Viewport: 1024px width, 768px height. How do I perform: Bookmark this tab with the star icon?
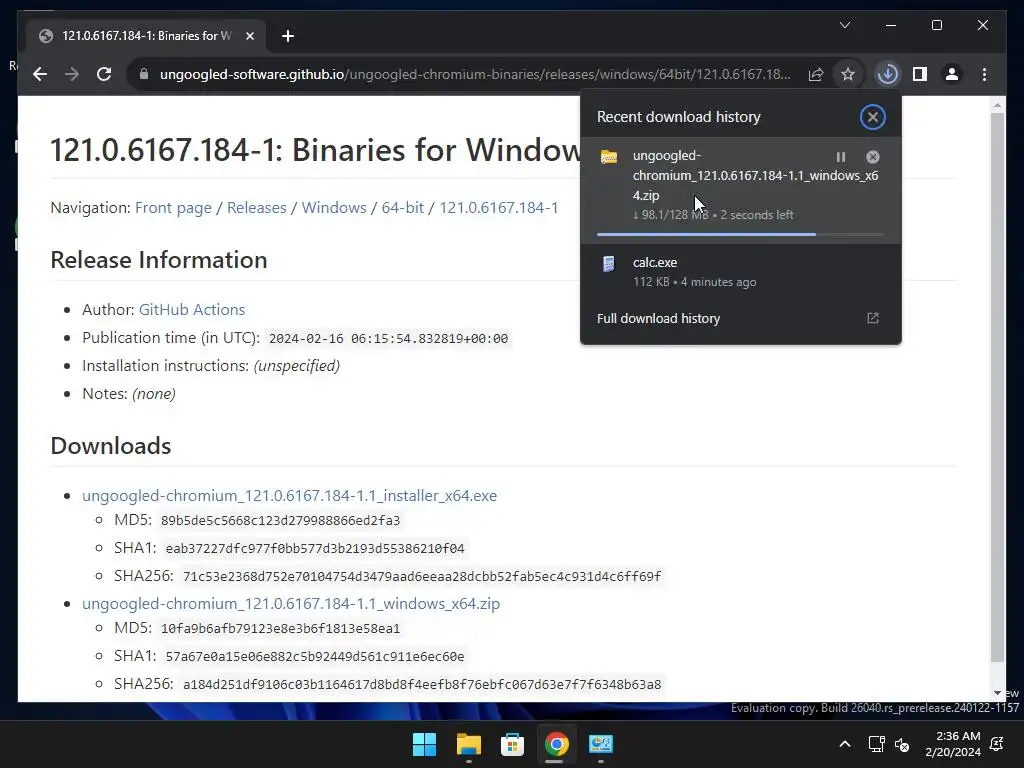coord(848,74)
